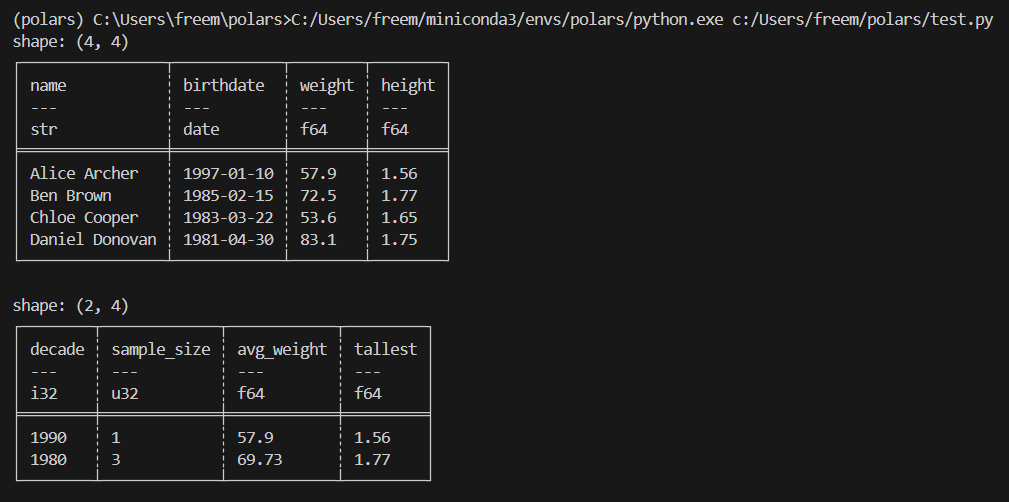This screenshot has height=502, width=1009.
Task: Click the height column header
Action: click(408, 86)
